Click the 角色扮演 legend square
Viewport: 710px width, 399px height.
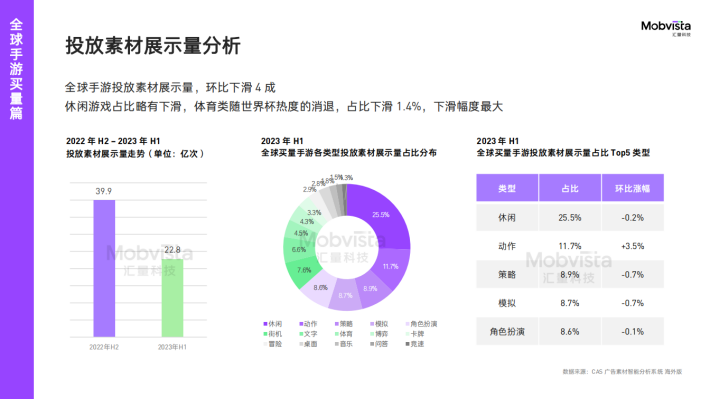pyautogui.click(x=408, y=324)
